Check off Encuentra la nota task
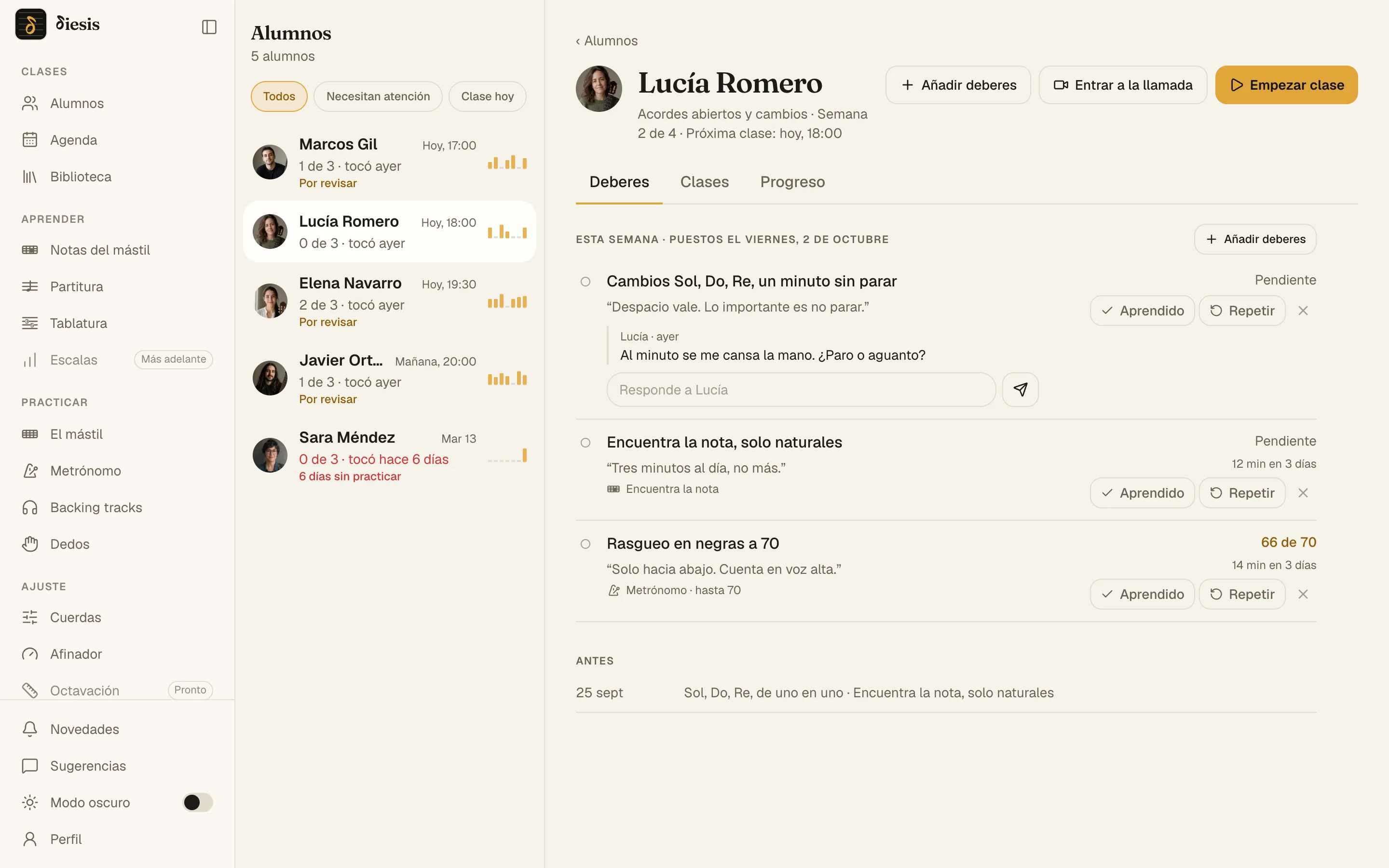 pos(586,443)
